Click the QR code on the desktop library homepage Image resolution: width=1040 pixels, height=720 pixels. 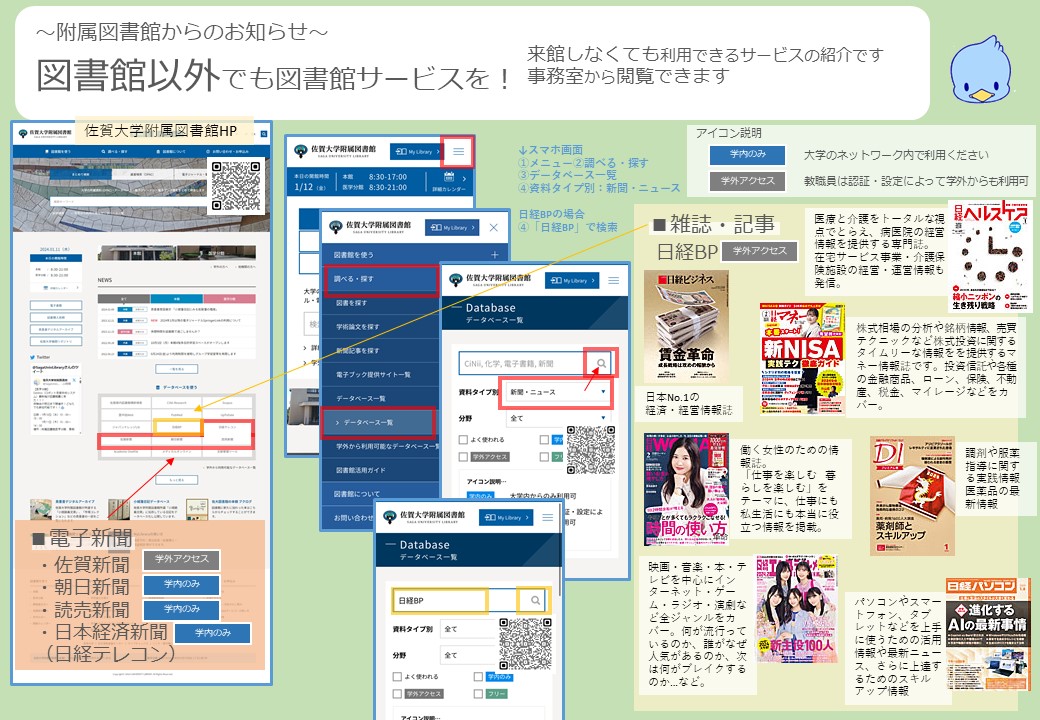tap(235, 185)
